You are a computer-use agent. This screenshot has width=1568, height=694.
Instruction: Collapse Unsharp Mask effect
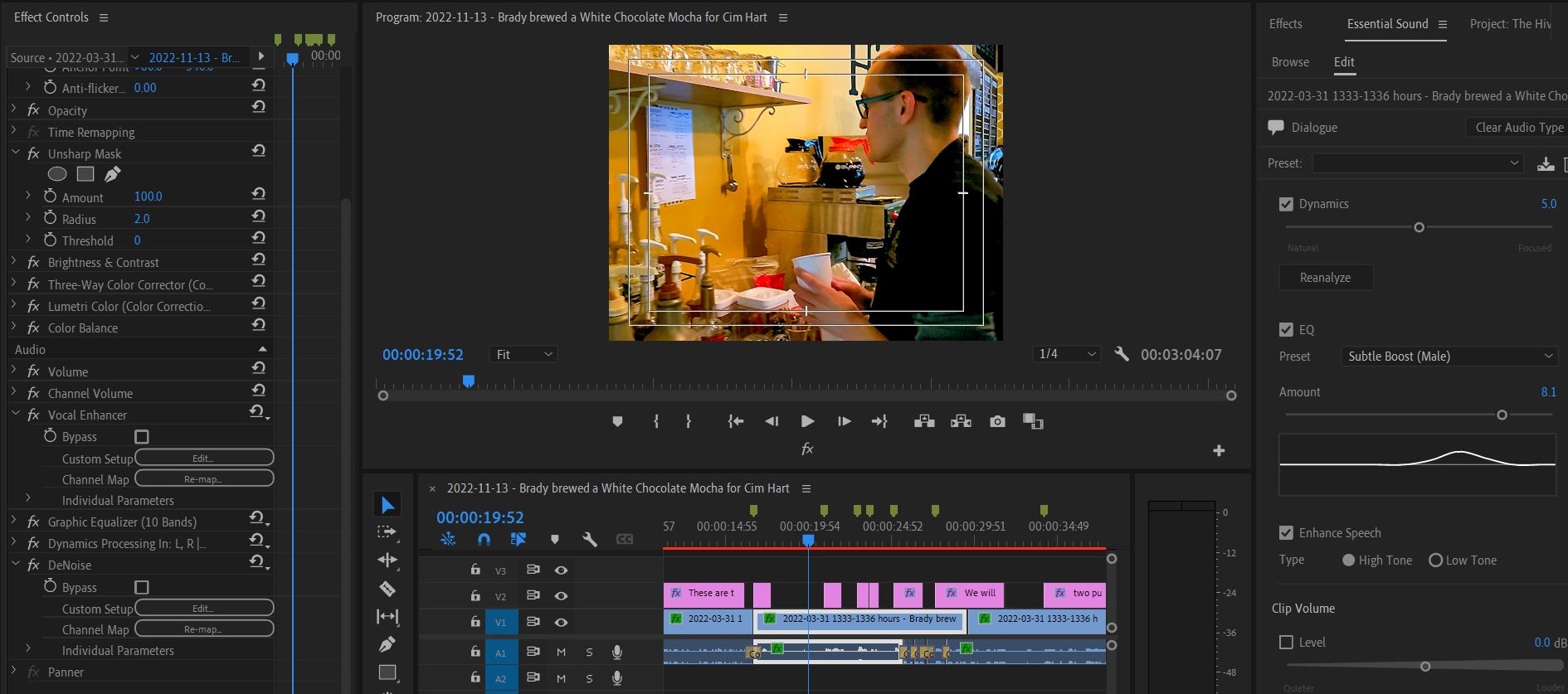(x=16, y=153)
